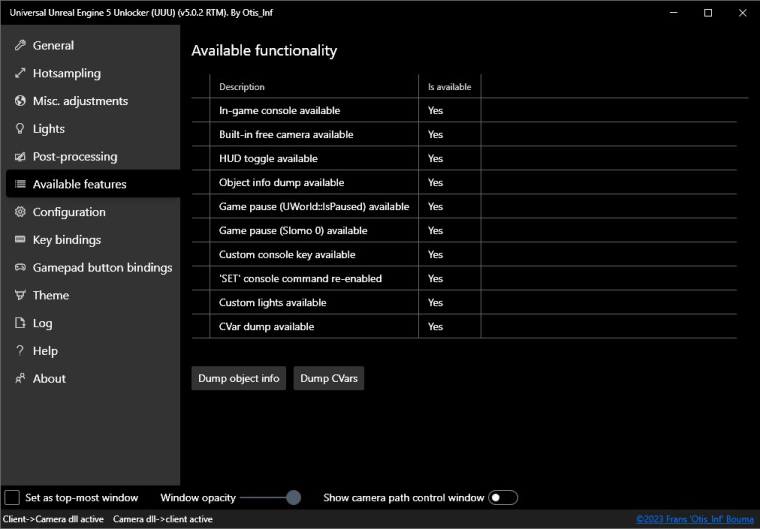Click the question mark icon beside Help
The image size is (760, 529).
(20, 351)
